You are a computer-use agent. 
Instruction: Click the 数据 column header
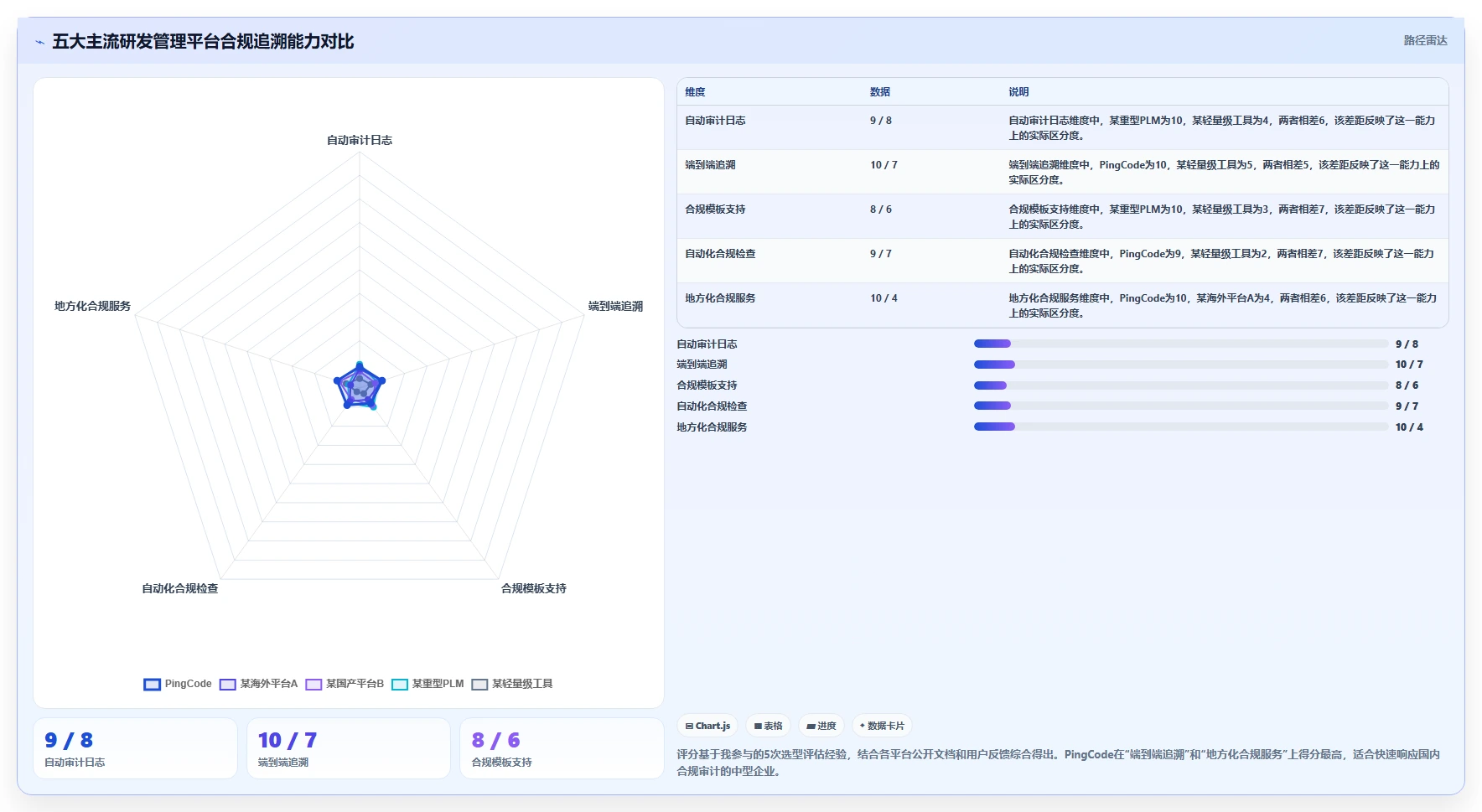pyautogui.click(x=879, y=92)
